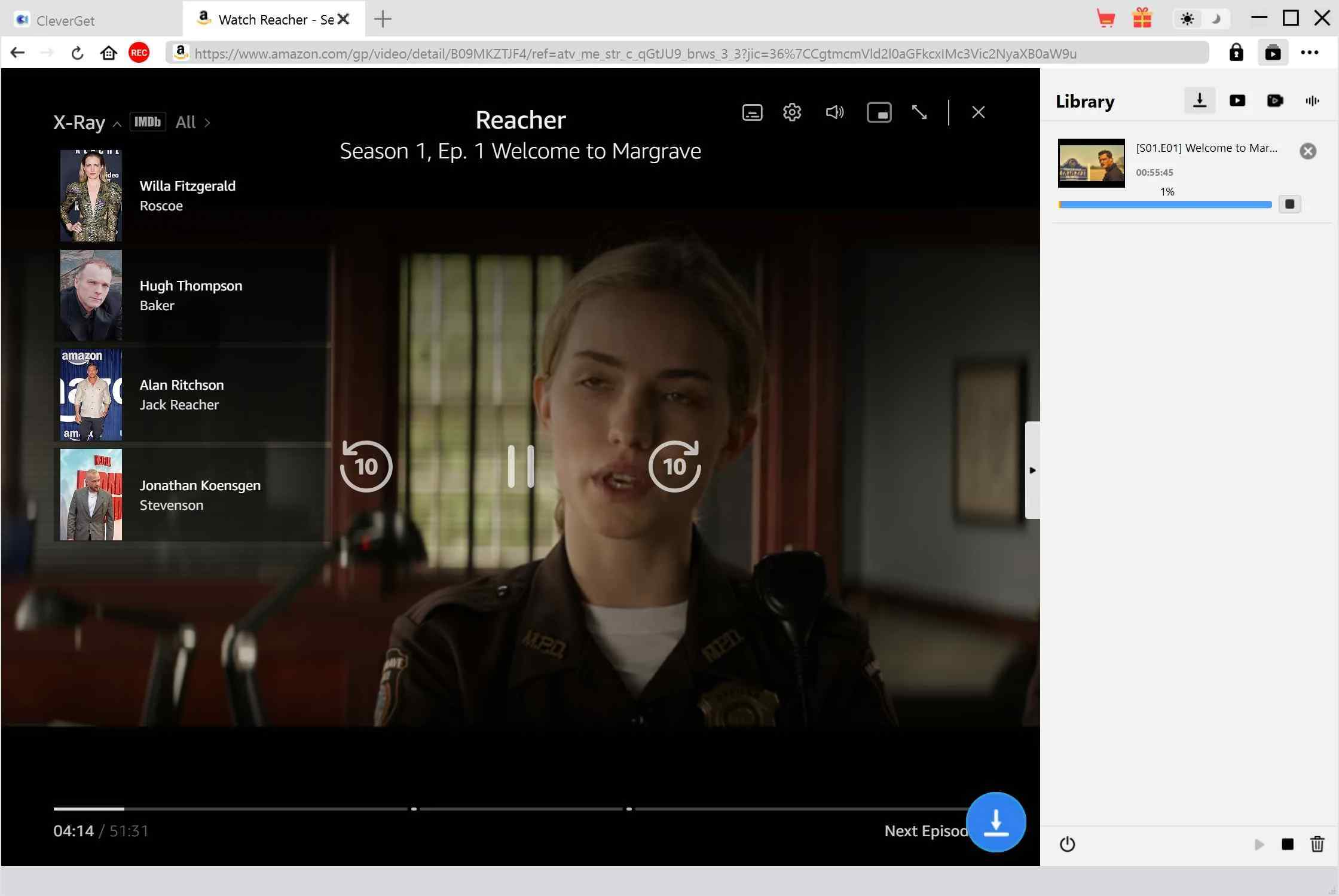Open a new browser tab
This screenshot has height=896, width=1339.
tap(383, 19)
